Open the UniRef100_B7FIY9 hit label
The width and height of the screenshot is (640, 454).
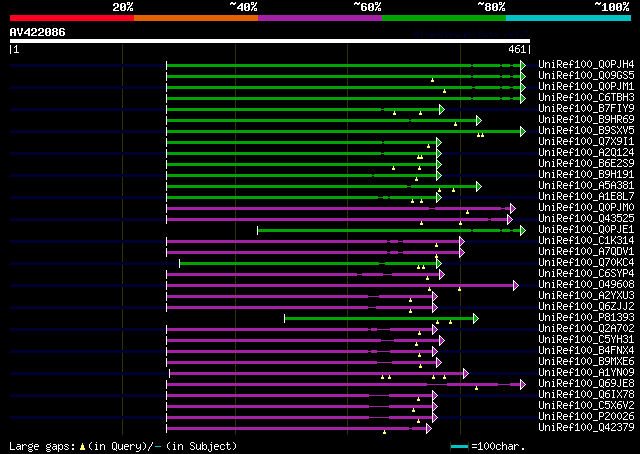tap(586, 109)
